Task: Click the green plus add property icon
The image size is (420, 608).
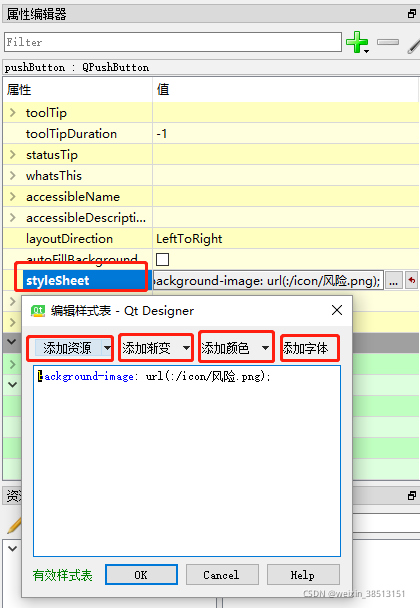Action: click(356, 41)
